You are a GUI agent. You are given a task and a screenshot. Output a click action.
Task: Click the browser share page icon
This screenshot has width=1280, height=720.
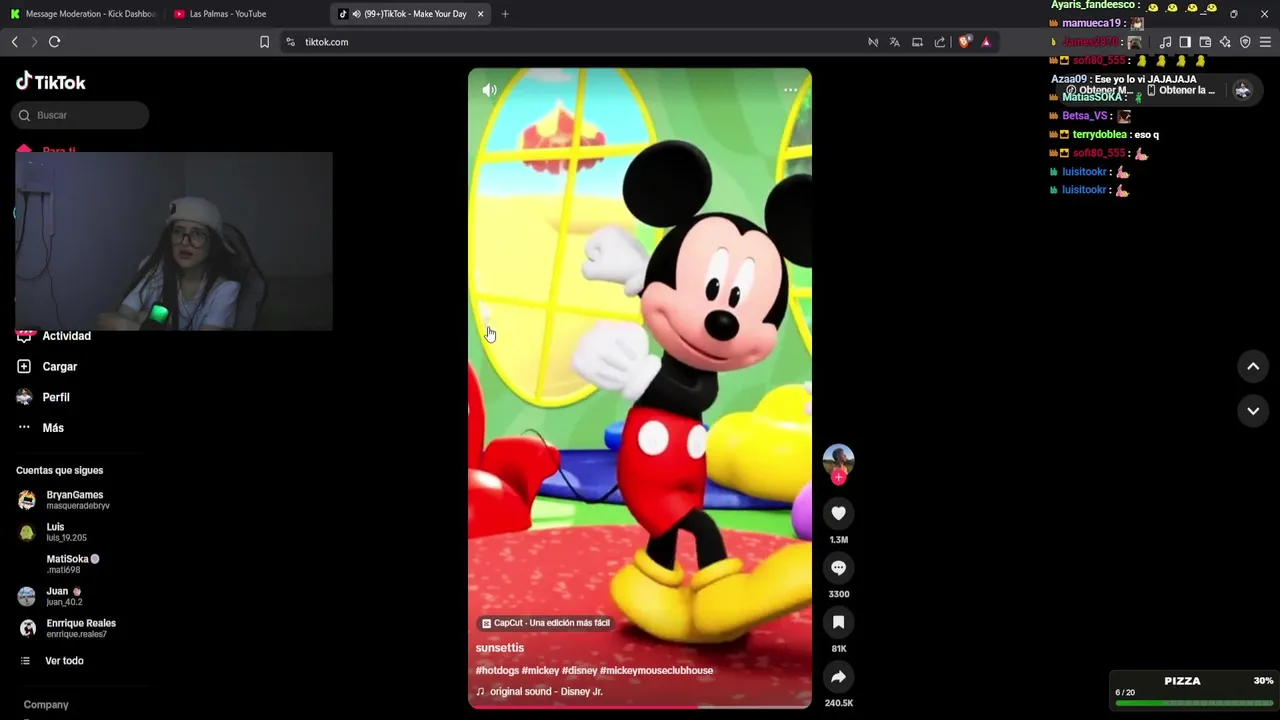(940, 42)
